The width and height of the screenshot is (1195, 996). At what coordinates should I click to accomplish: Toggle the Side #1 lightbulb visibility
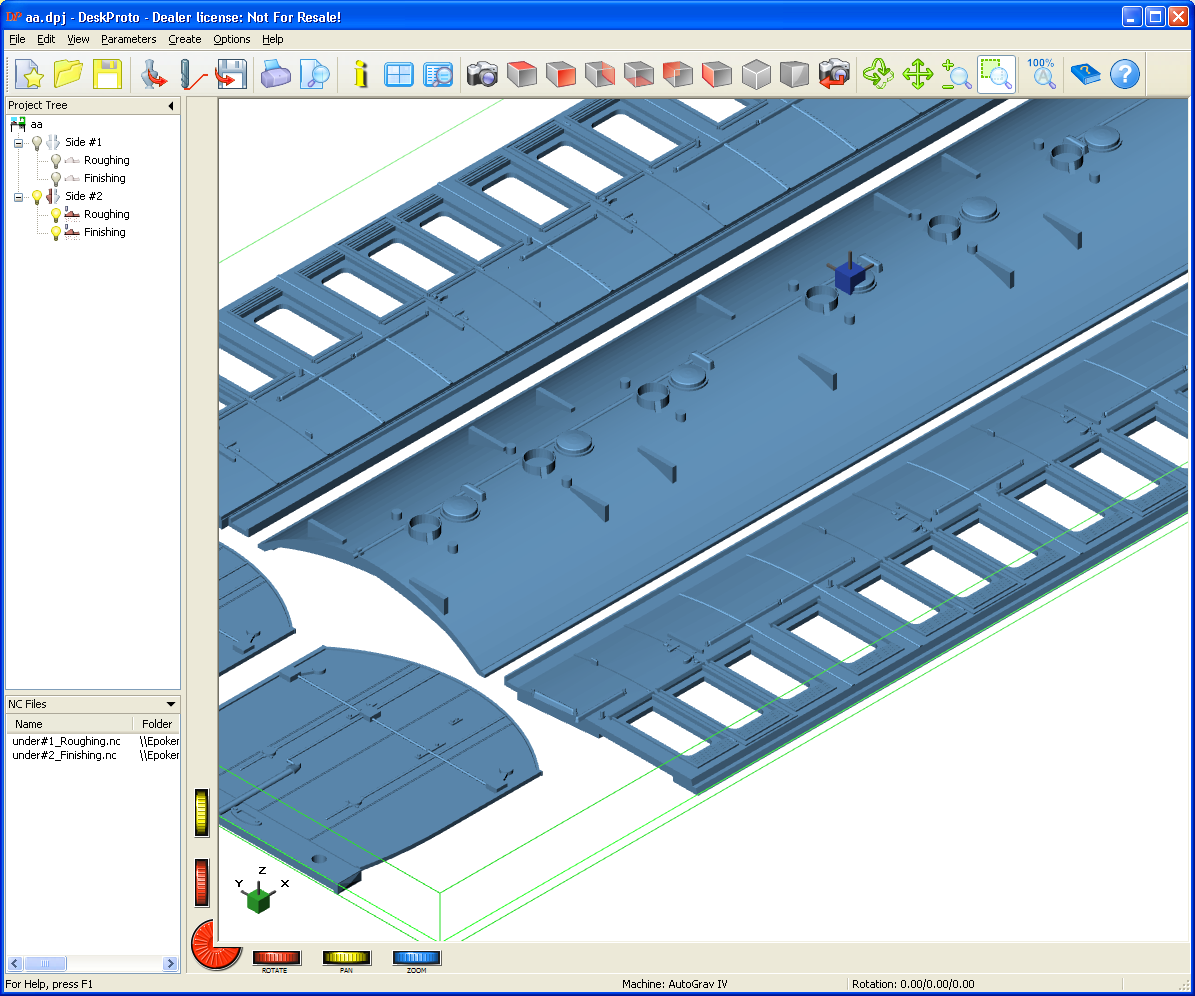(x=38, y=143)
